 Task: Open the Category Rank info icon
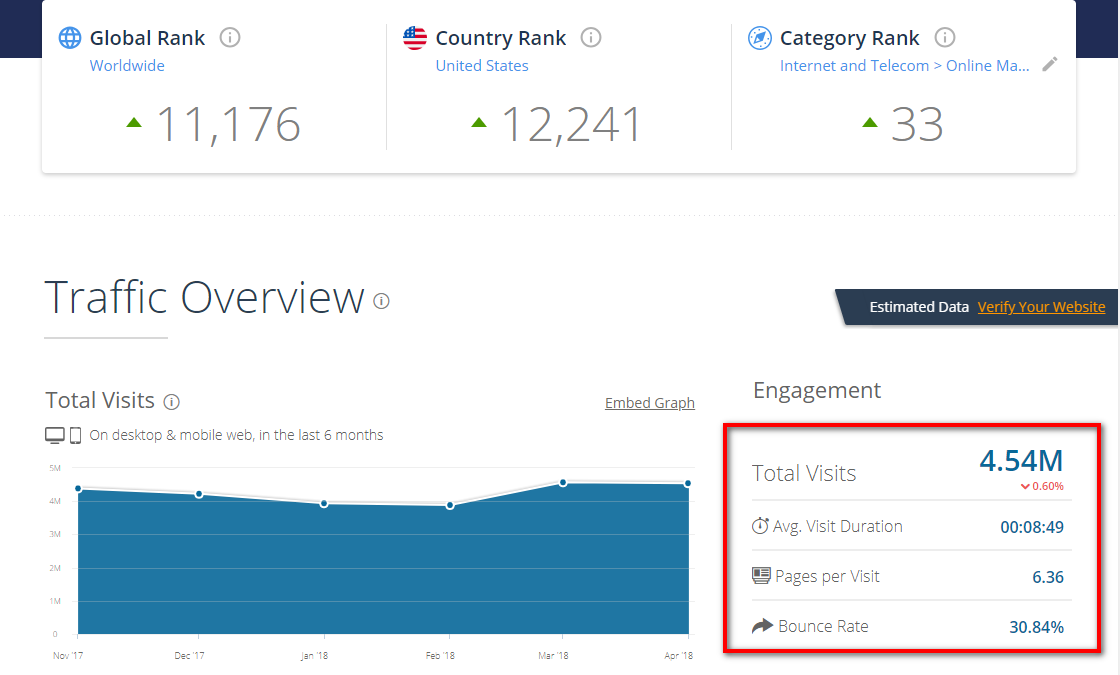coord(944,38)
